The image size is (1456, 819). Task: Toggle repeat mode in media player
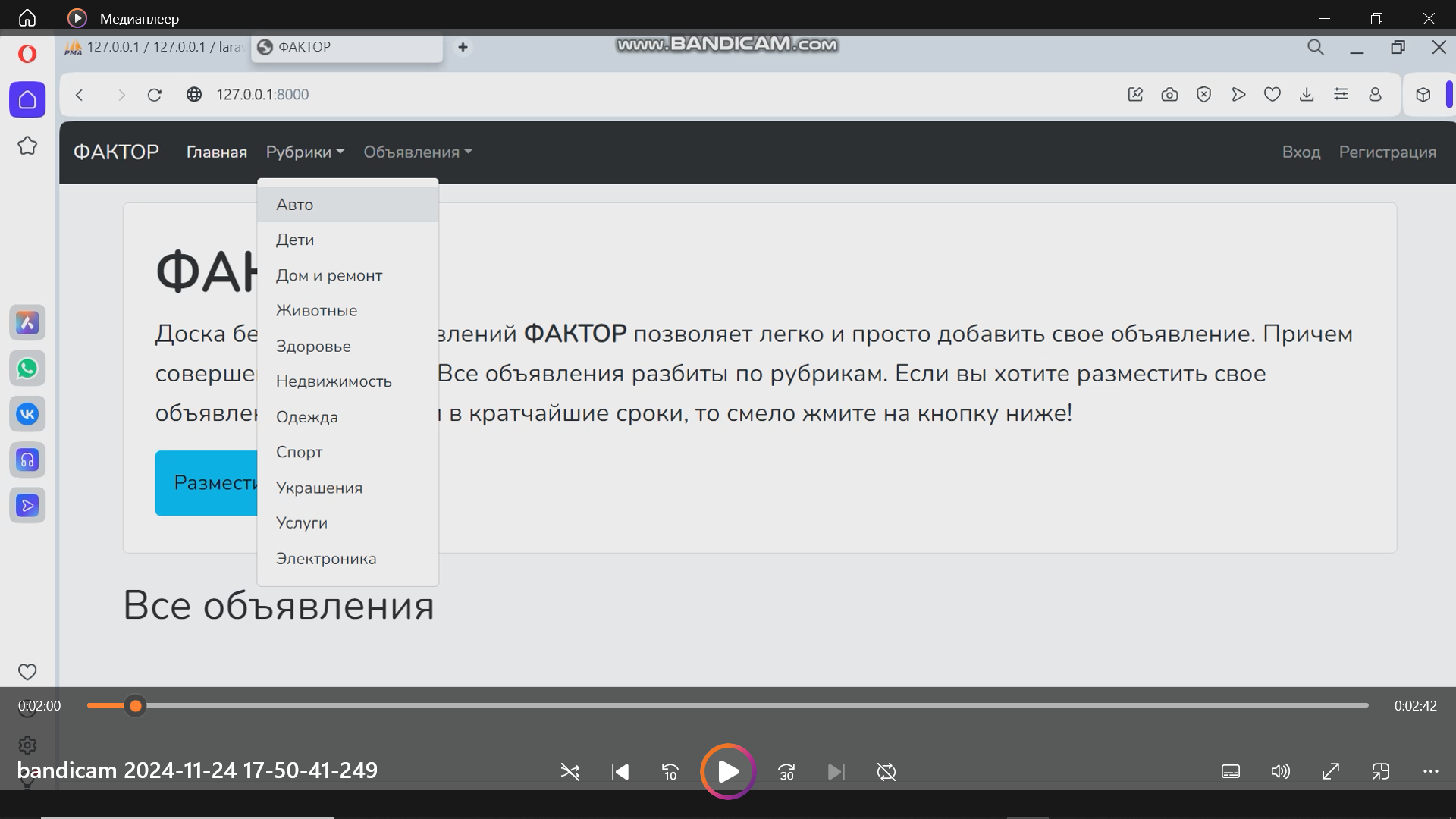coord(886,772)
